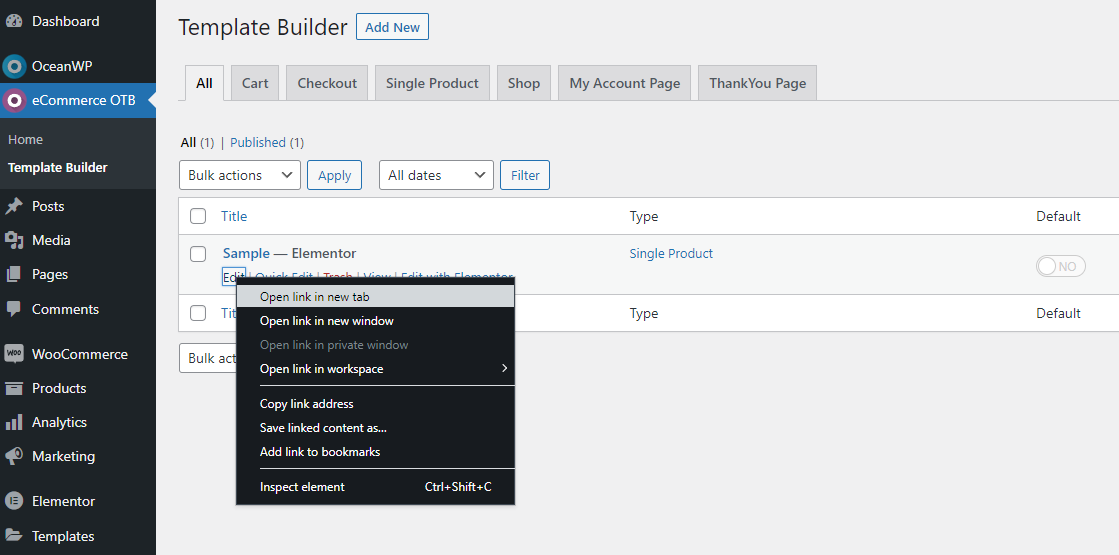Click the Apply button
Viewport: 1119px width, 555px height.
point(334,175)
